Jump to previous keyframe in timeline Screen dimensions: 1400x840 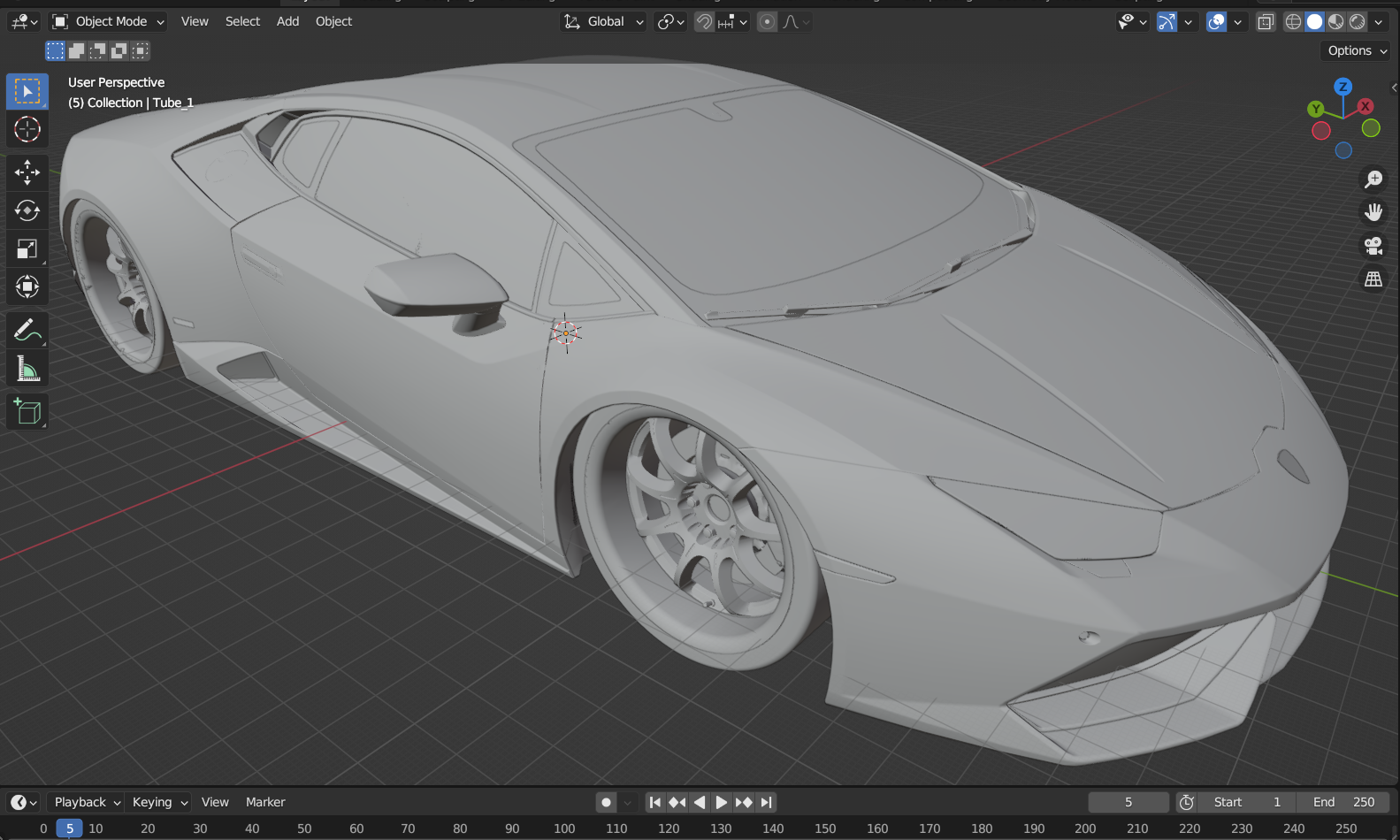coord(677,802)
